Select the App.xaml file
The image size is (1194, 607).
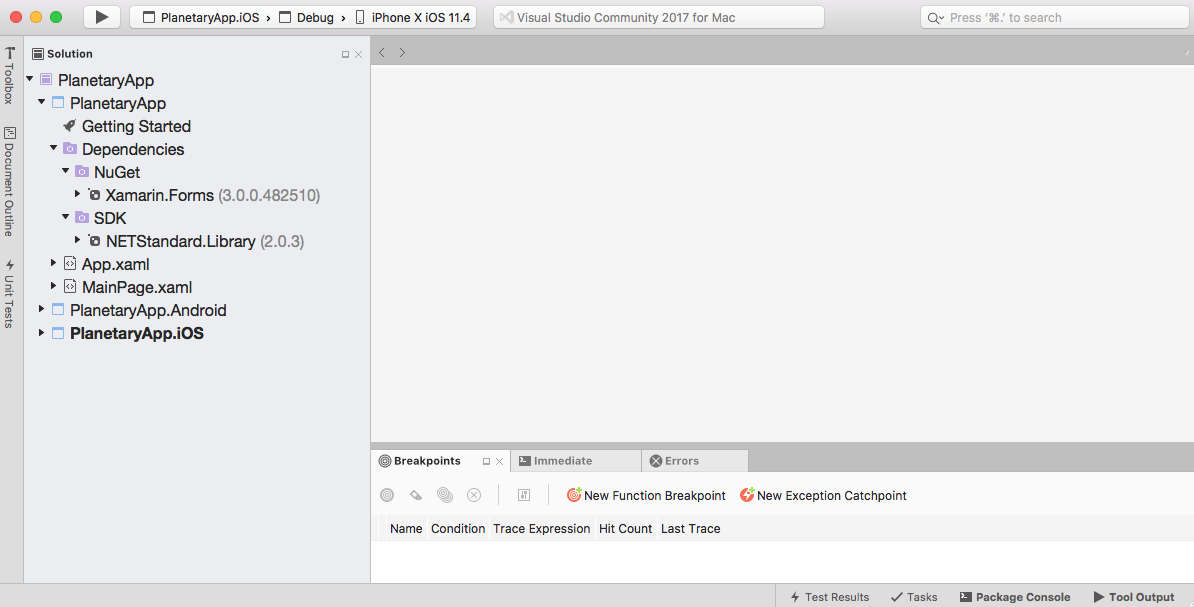116,264
